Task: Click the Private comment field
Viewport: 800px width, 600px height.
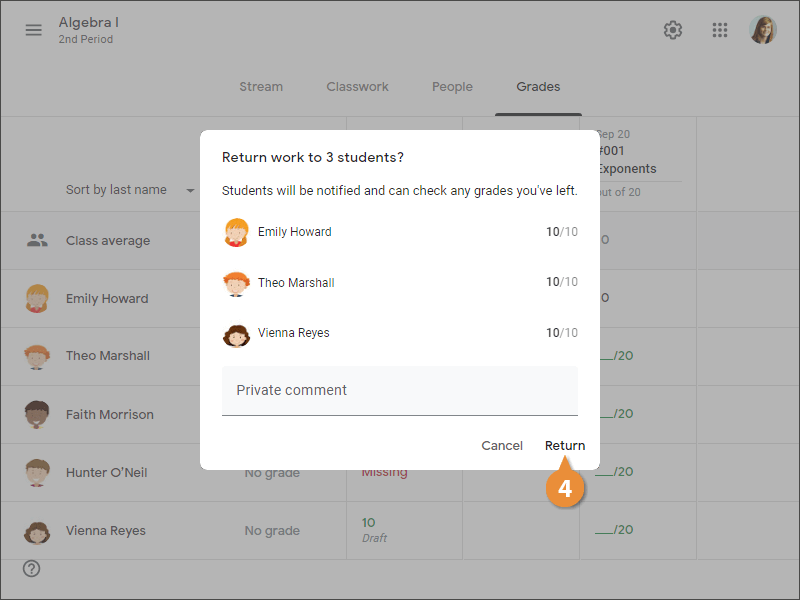Action: click(x=400, y=390)
